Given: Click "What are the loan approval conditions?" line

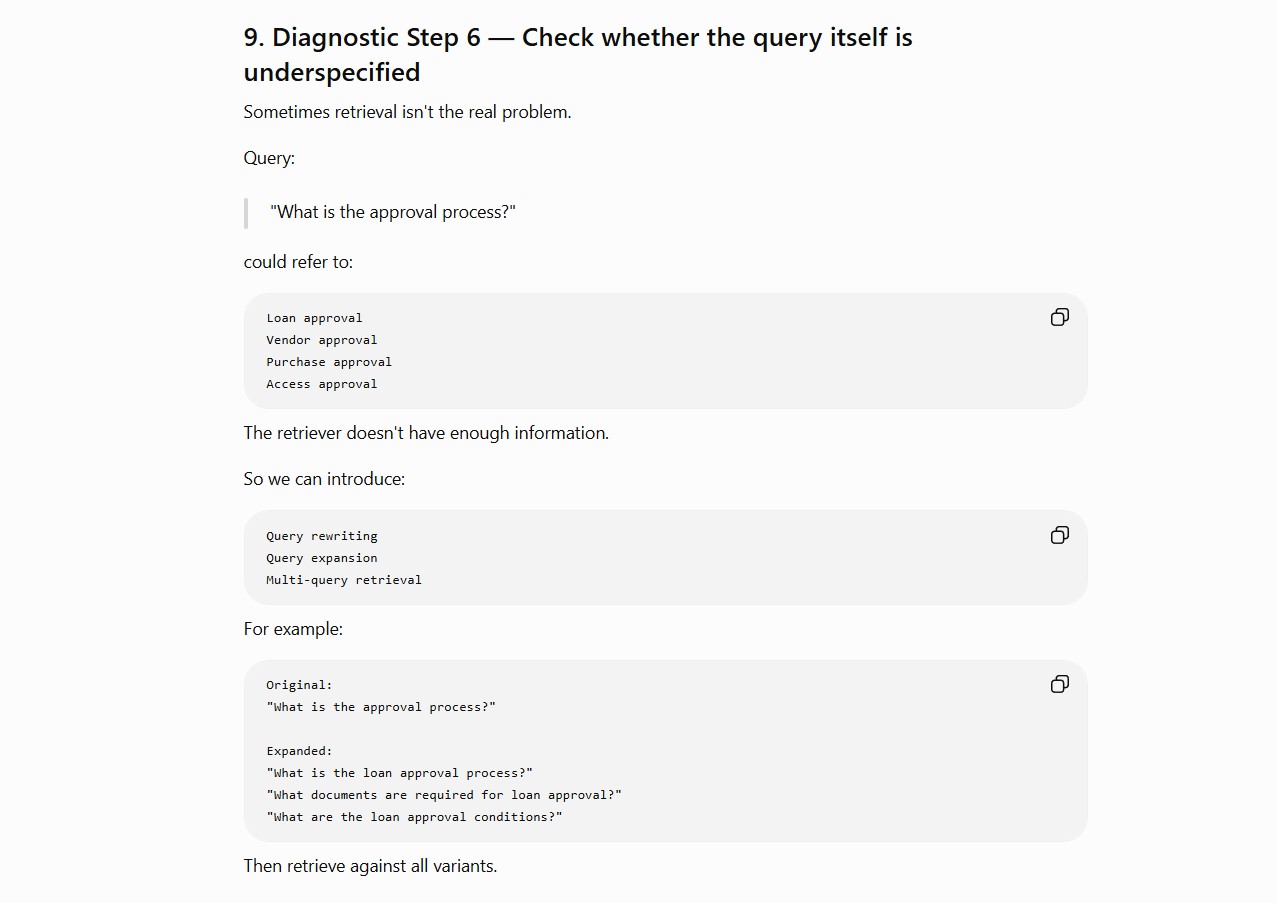Looking at the screenshot, I should coord(414,817).
